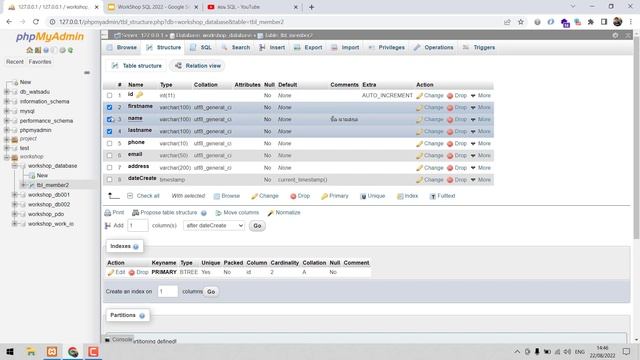Switch to the Browse tab
The height and width of the screenshot is (360, 640).
(122, 48)
